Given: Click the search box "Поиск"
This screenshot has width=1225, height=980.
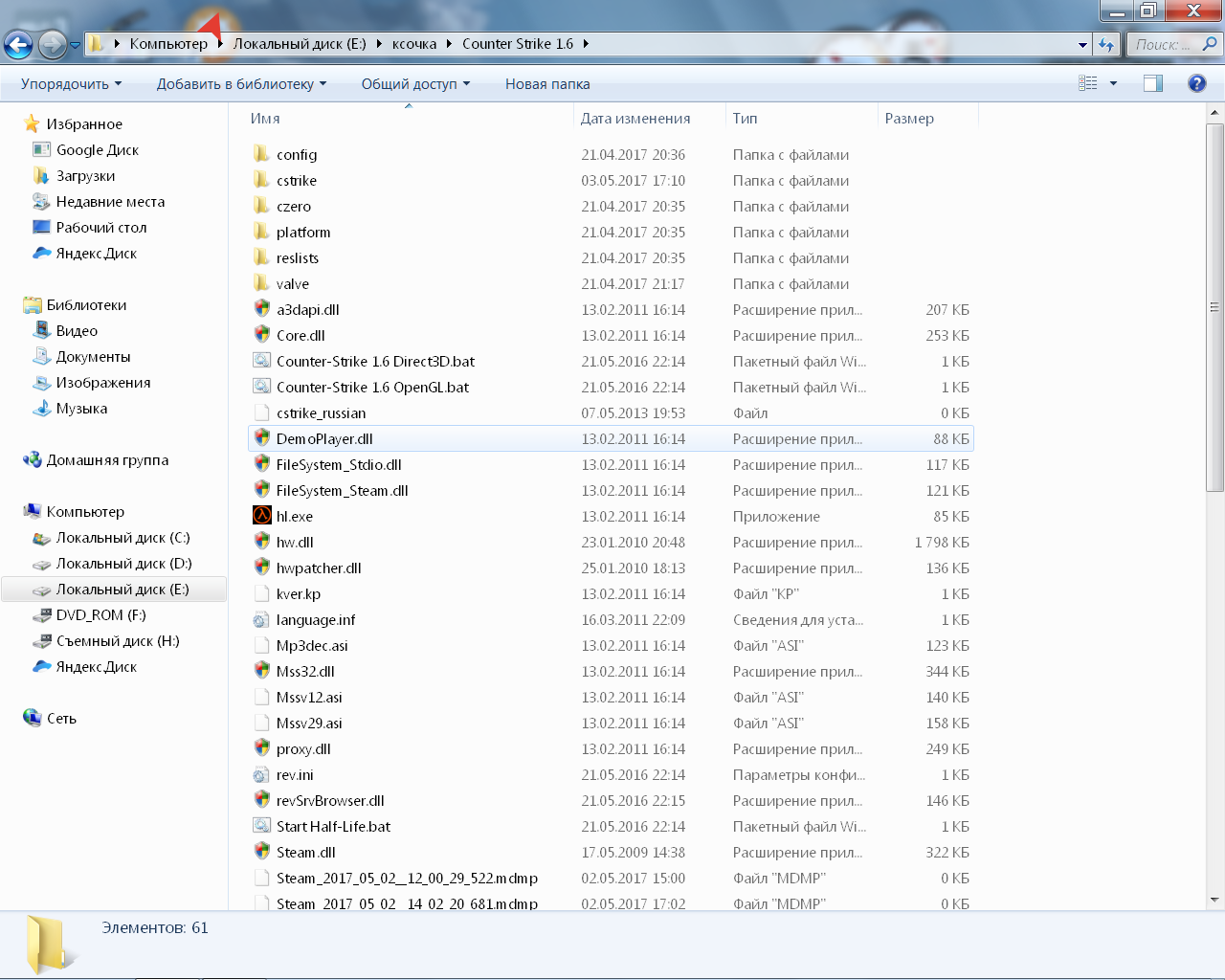Looking at the screenshot, I should tap(1173, 44).
